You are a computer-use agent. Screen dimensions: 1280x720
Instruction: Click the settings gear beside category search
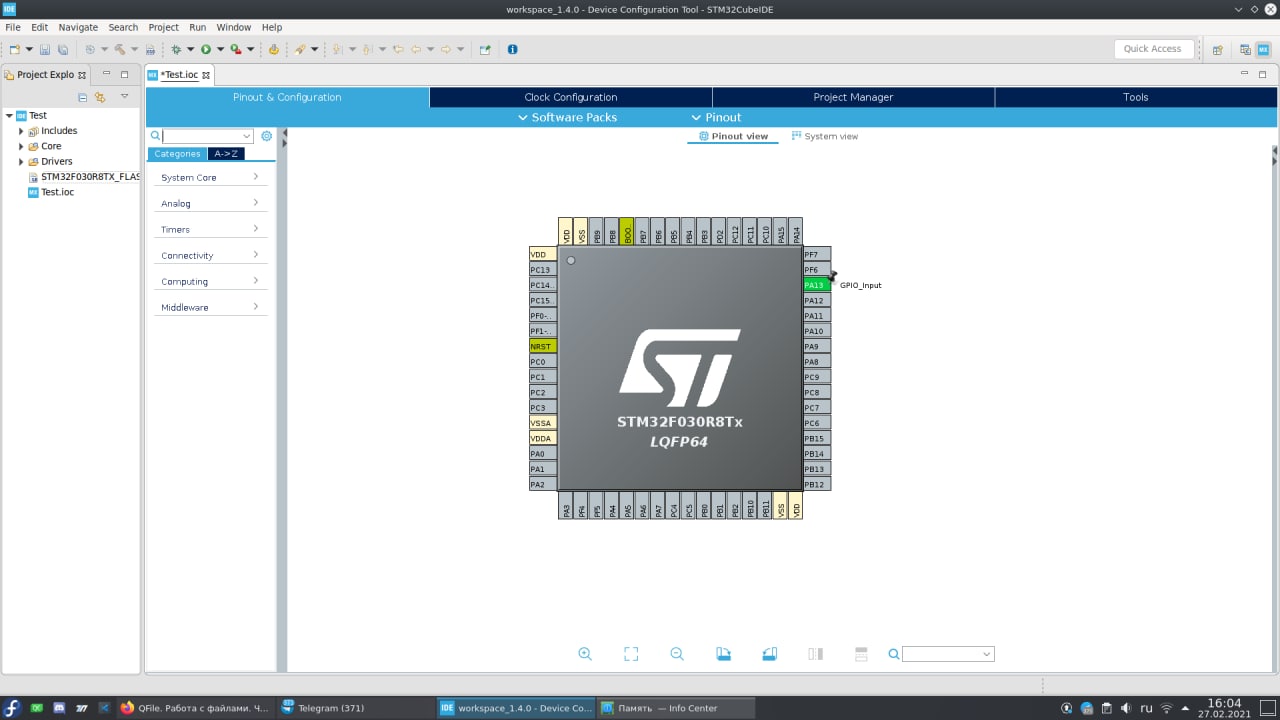coord(267,136)
